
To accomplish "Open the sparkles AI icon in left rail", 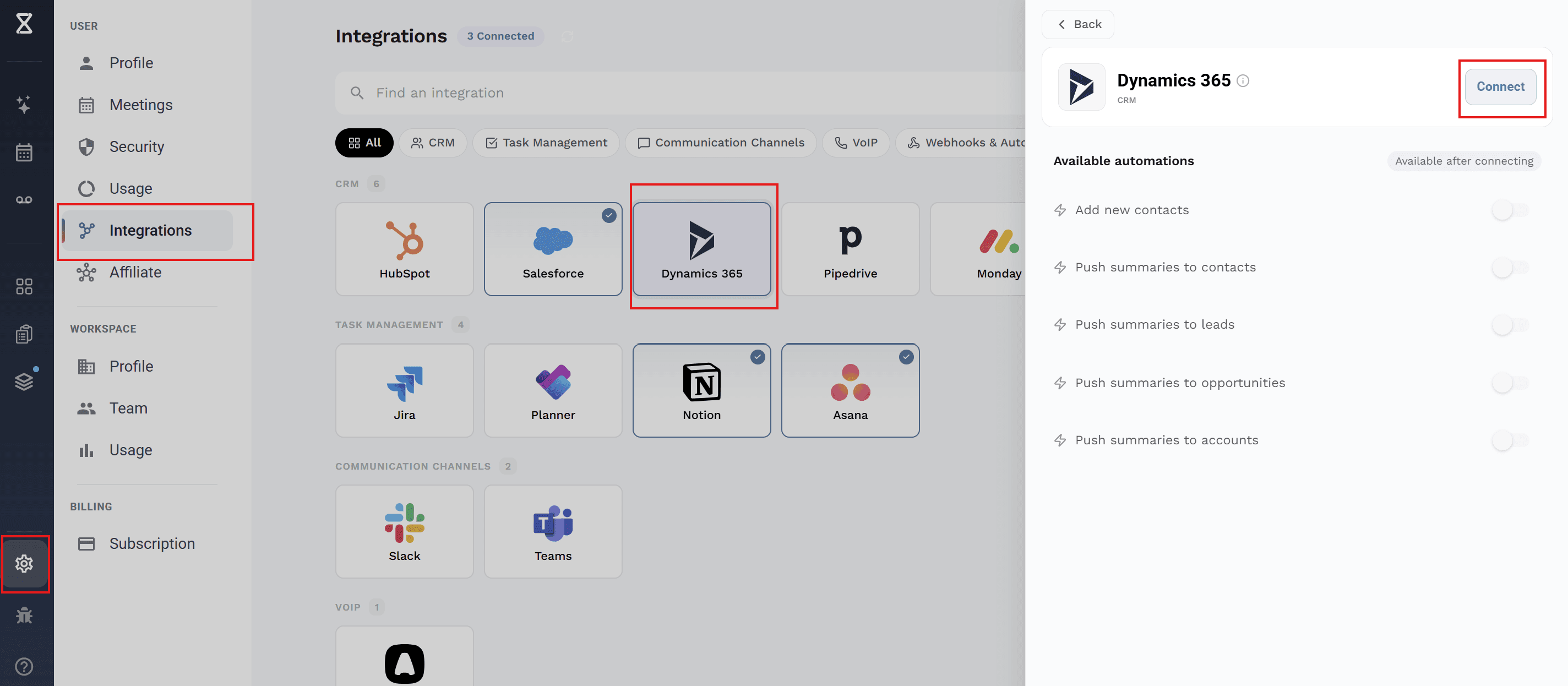I will point(24,104).
